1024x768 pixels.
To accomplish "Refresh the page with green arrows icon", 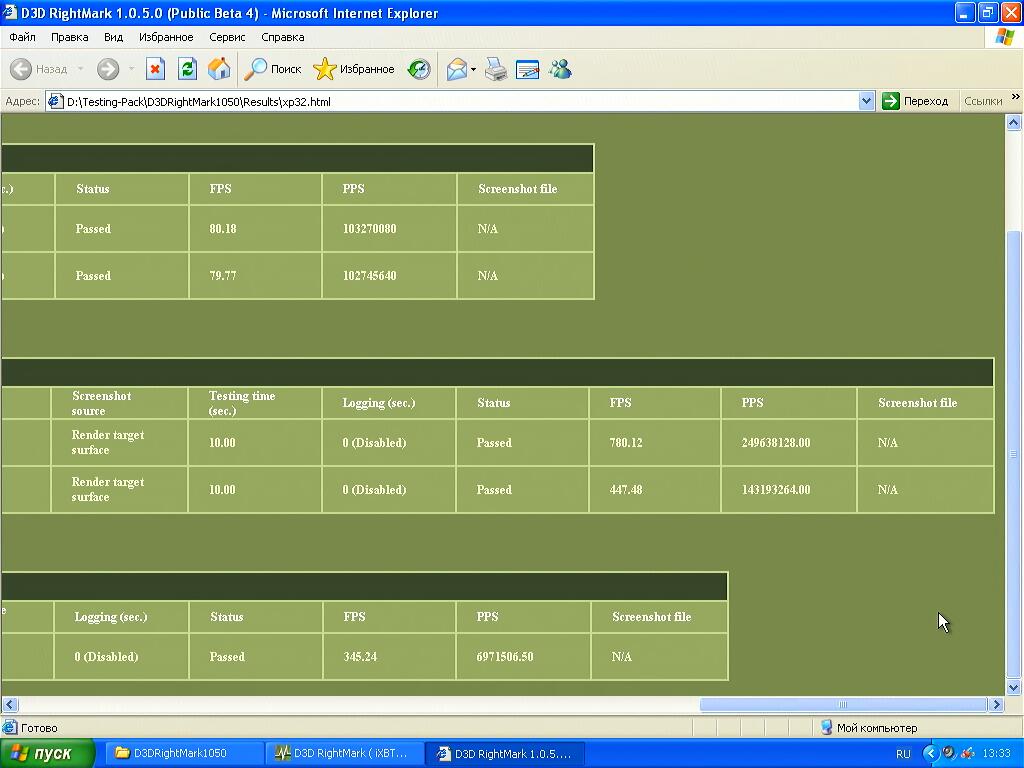I will click(187, 69).
